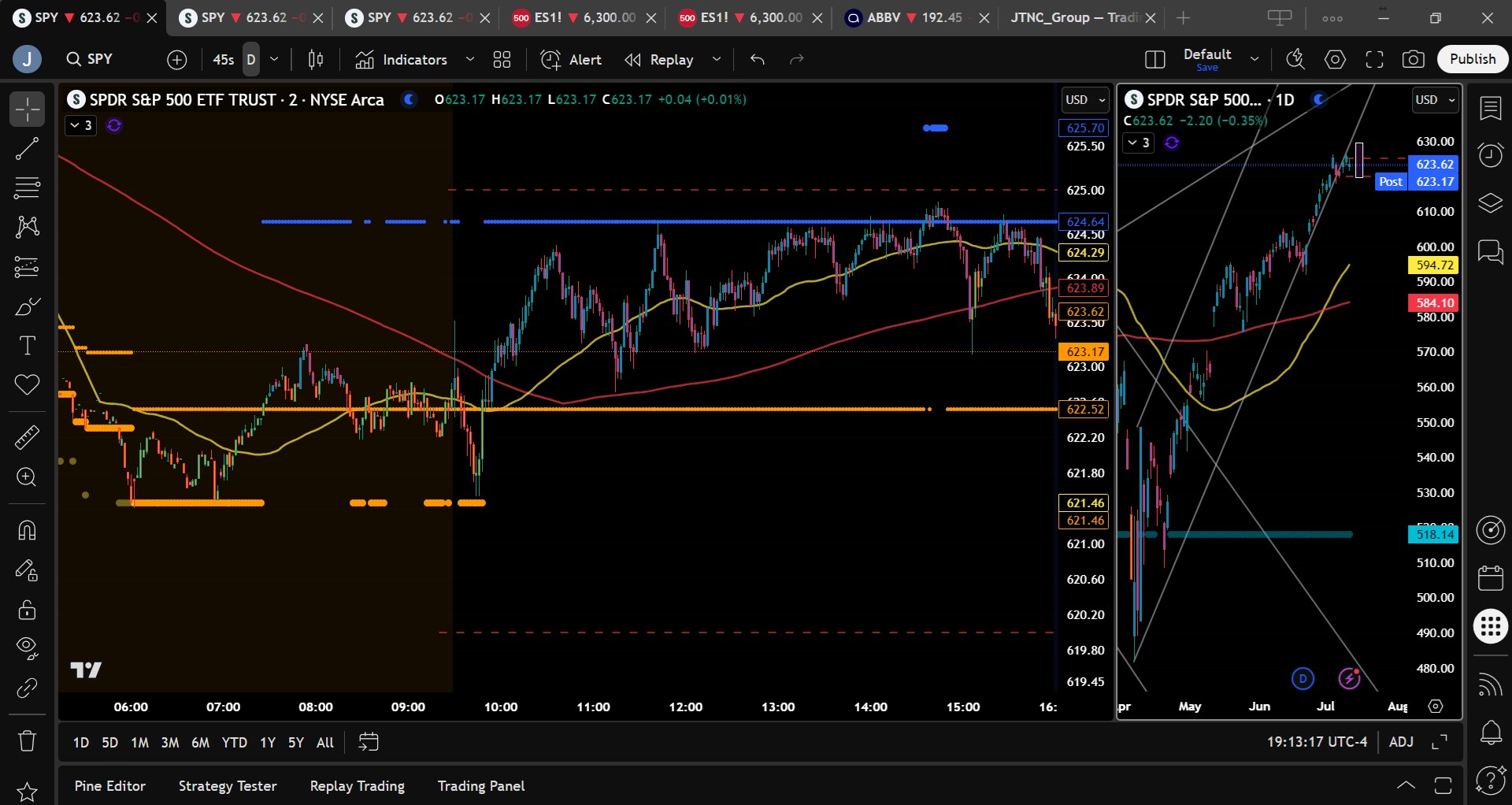Click the compare or add symbol button

[x=177, y=59]
